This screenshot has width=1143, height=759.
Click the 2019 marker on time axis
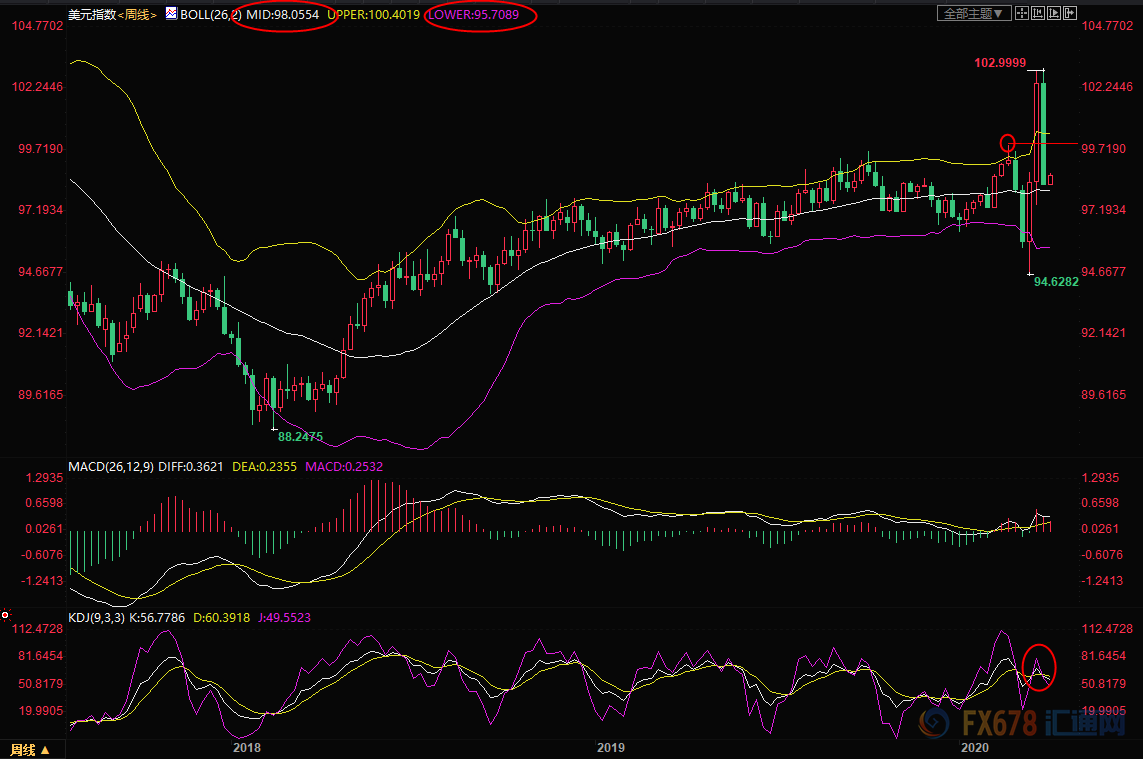[x=610, y=747]
